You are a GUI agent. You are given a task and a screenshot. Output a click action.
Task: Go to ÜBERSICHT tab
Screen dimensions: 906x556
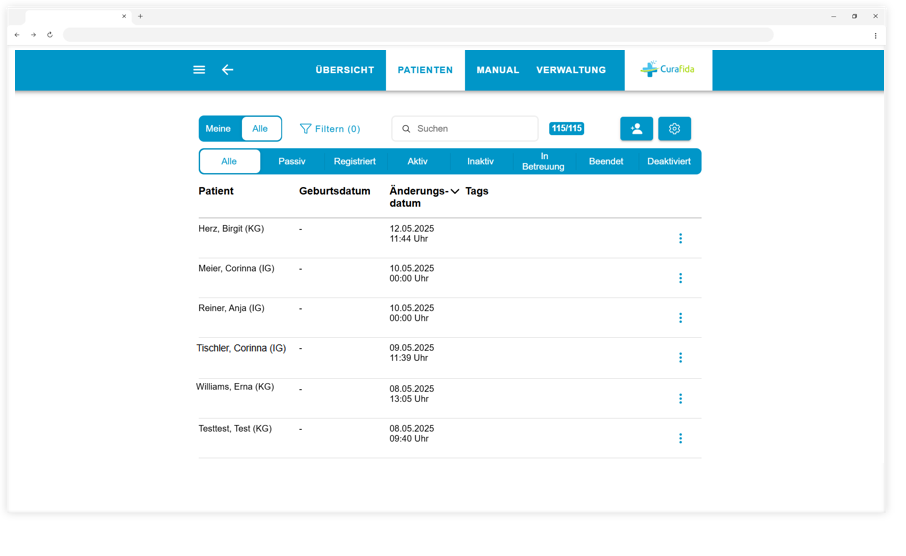tap(345, 70)
